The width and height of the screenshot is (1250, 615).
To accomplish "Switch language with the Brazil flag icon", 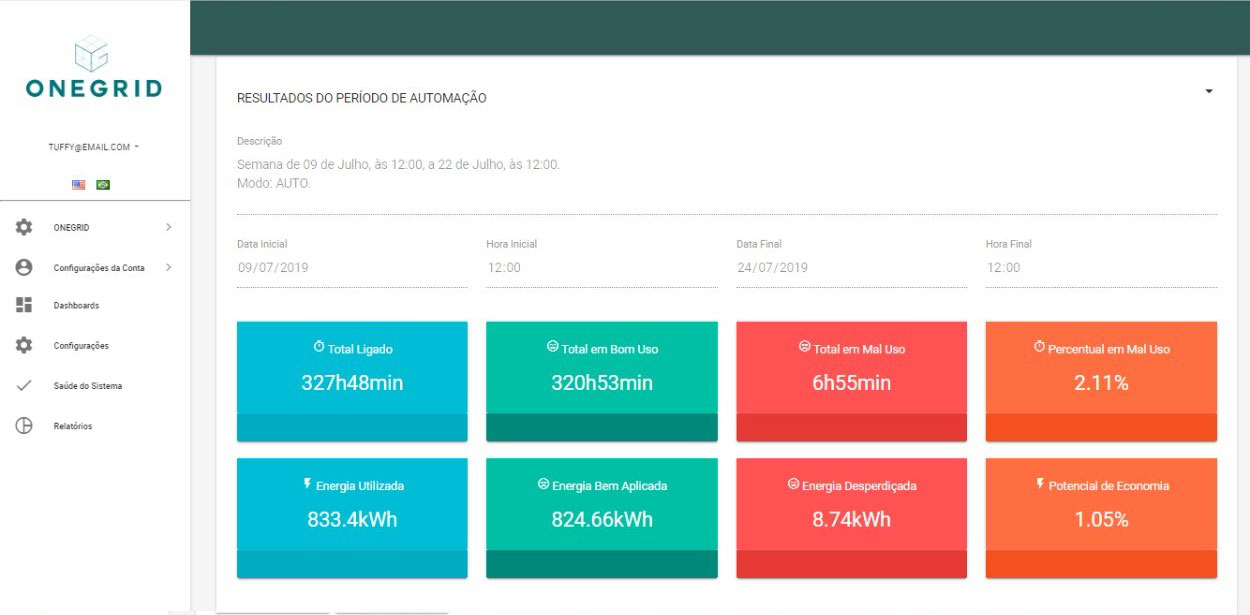I will click(103, 185).
